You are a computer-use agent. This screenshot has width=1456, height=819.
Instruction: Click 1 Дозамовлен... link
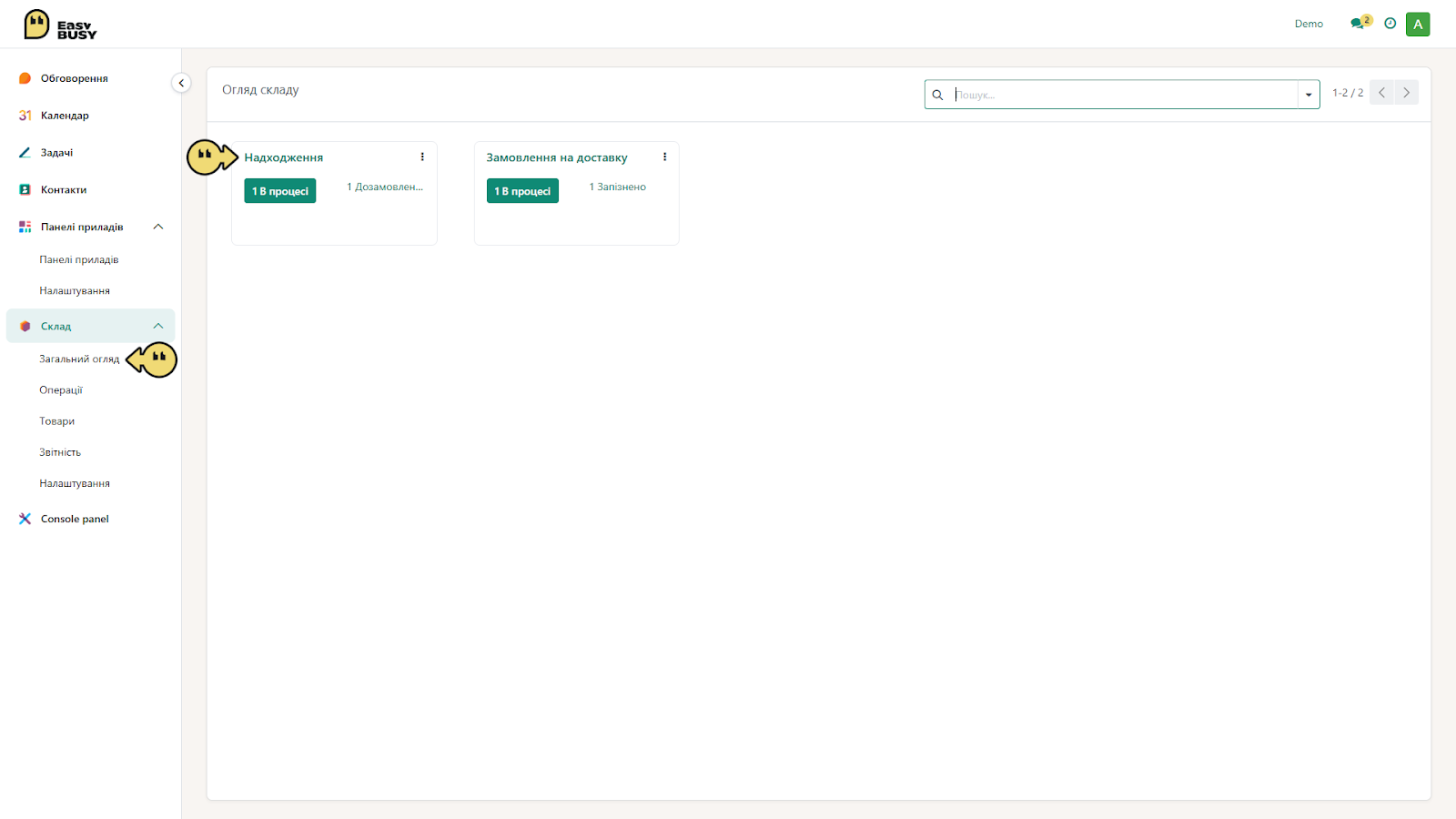[385, 187]
